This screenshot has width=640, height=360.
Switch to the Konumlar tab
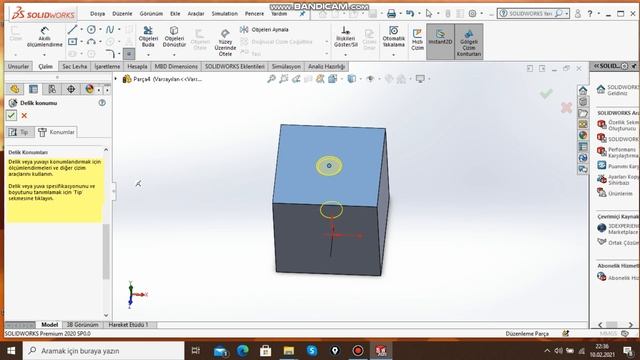[x=56, y=132]
